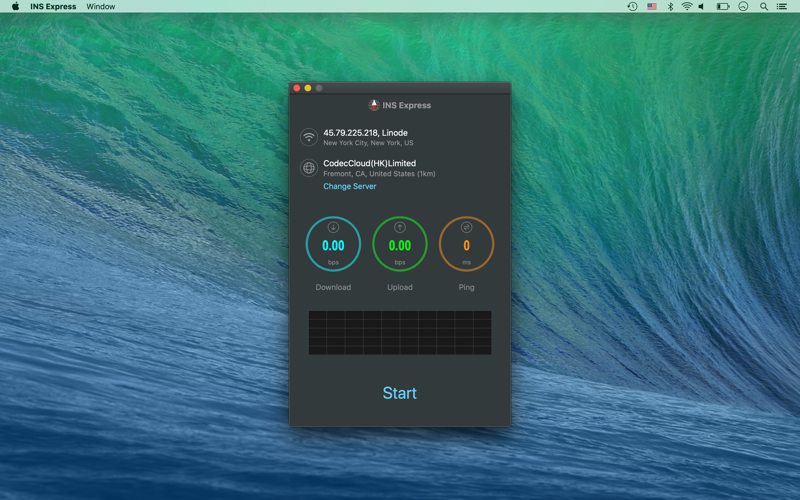The image size is (800, 500).
Task: Click the Upload speed gauge
Action: pos(399,244)
